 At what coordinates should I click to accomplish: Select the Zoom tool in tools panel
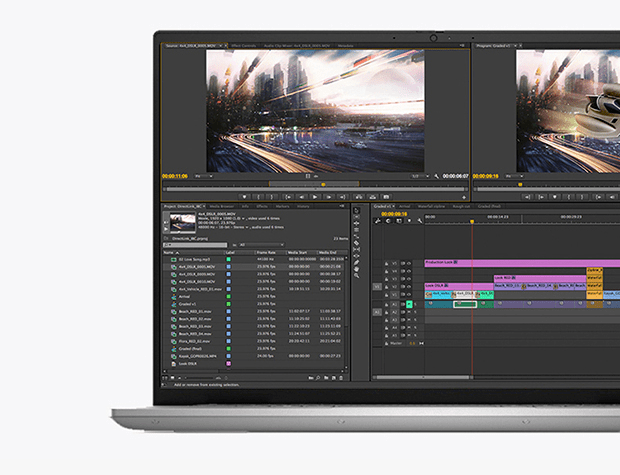[356, 275]
